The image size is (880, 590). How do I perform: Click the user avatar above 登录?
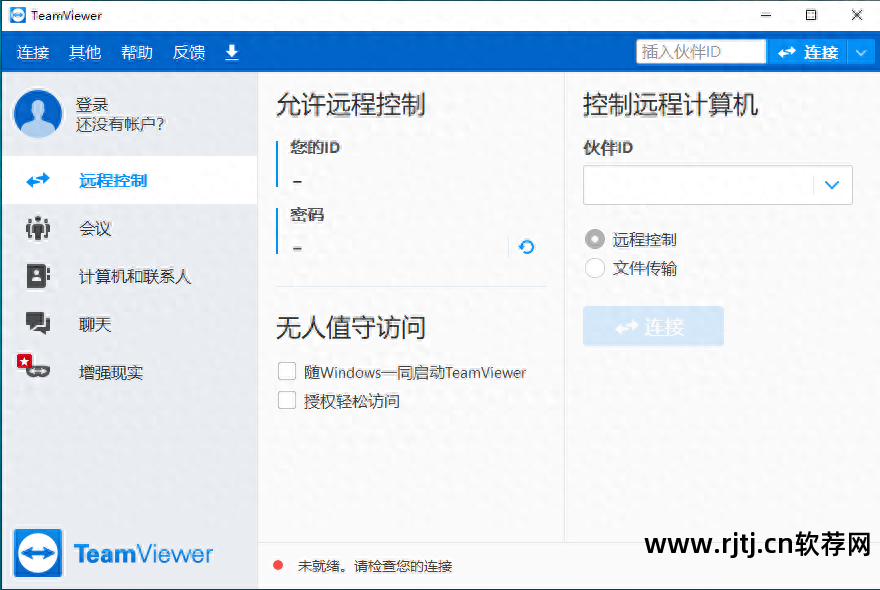pos(38,114)
